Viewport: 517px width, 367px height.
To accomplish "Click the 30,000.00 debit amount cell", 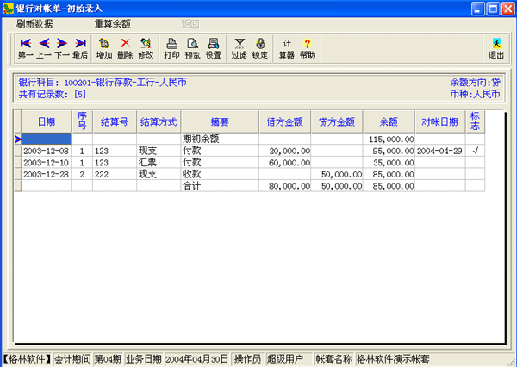I will (285, 151).
